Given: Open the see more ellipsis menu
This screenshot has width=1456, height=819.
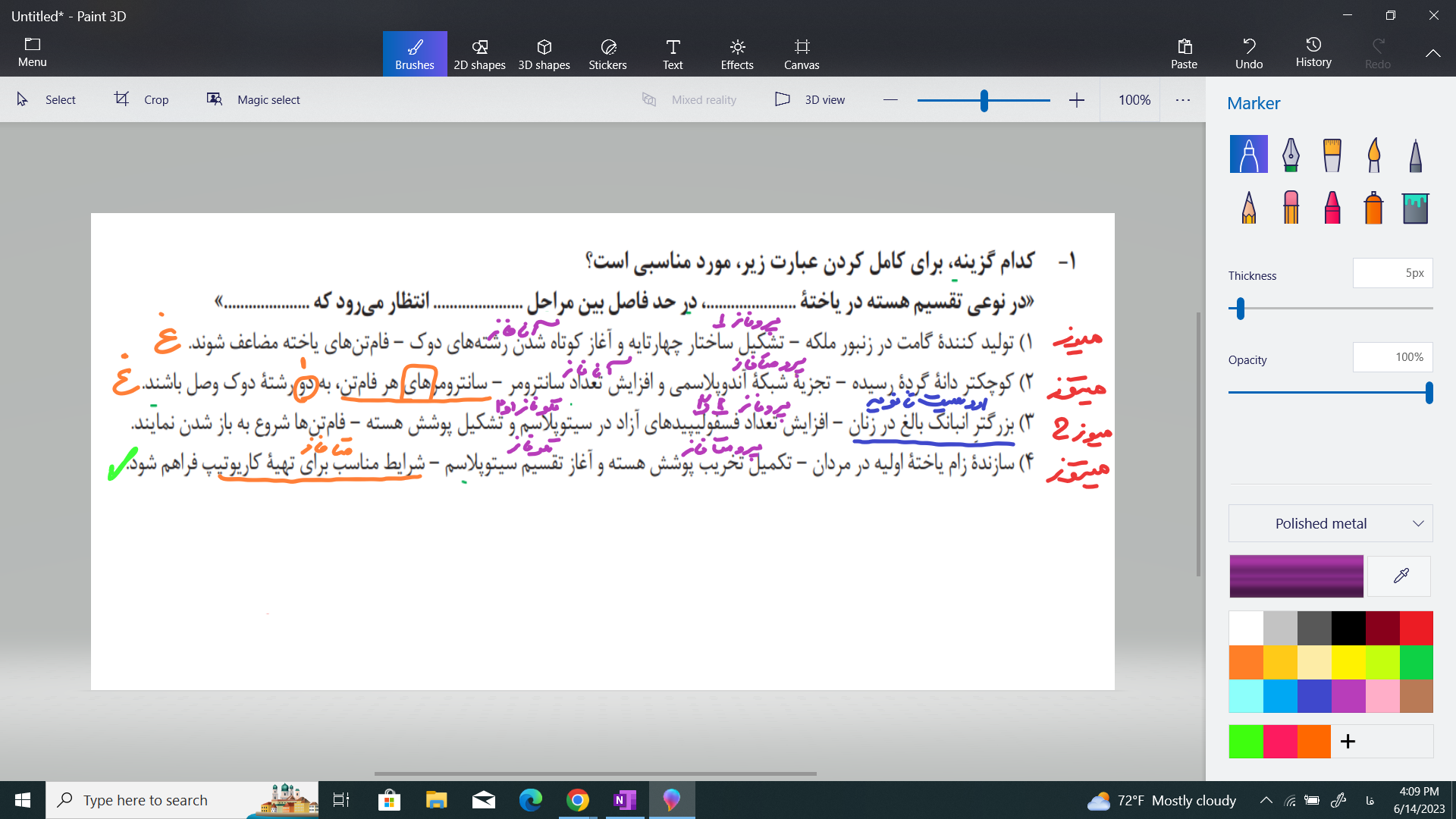Looking at the screenshot, I should pos(1183,100).
